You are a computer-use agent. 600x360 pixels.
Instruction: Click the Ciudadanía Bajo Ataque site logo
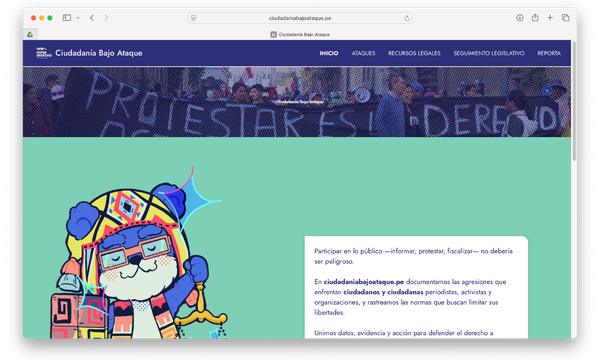pyautogui.click(x=89, y=53)
